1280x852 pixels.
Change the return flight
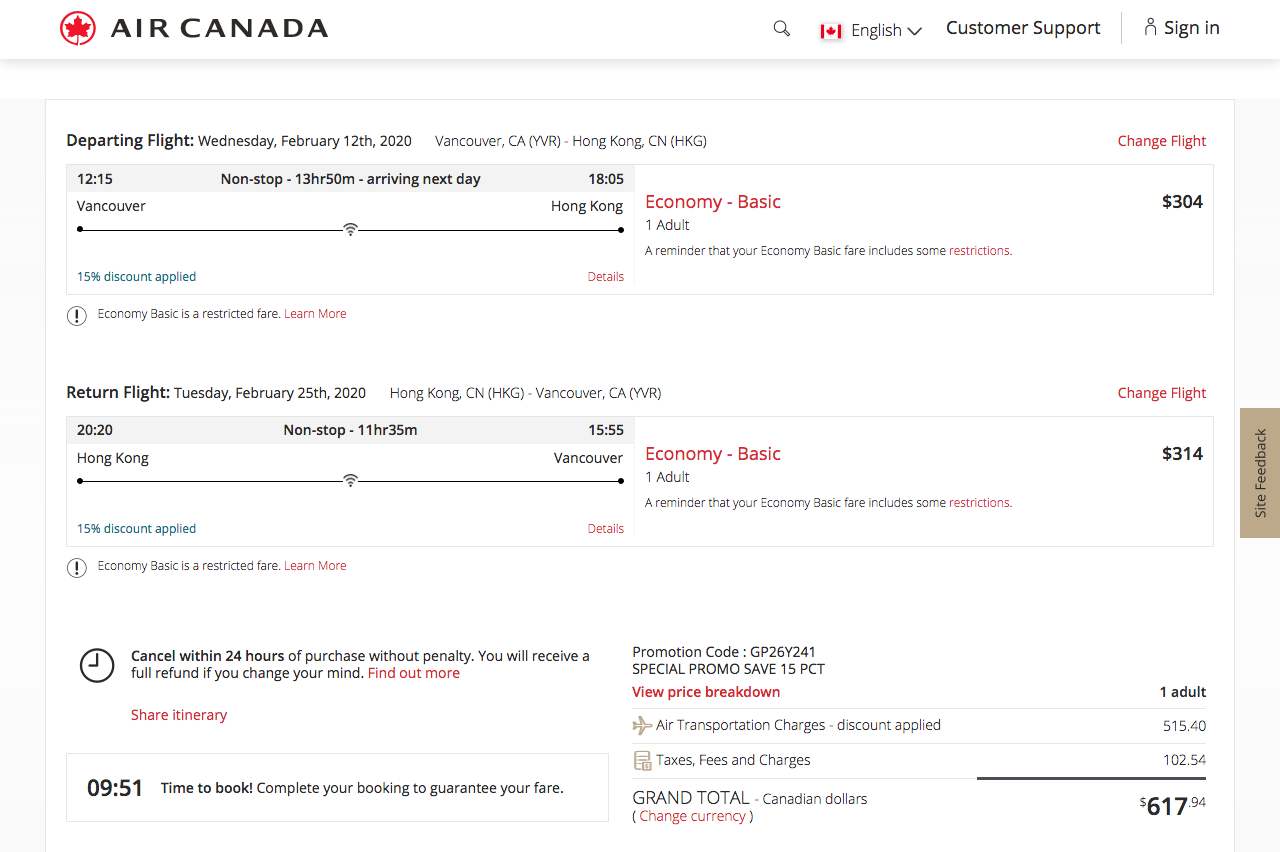(x=1162, y=393)
